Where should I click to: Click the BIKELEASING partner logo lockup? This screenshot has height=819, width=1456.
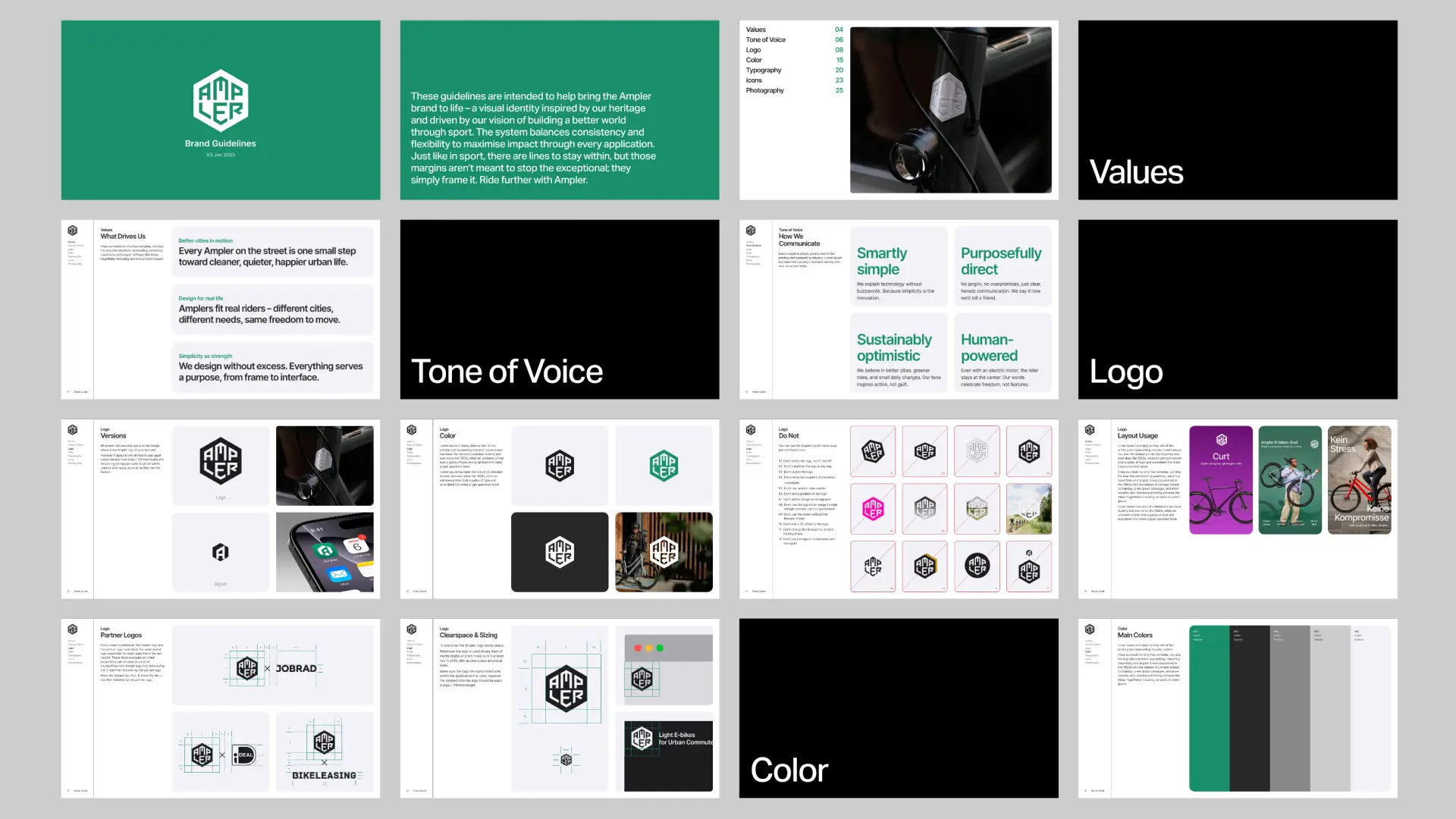pos(325,751)
